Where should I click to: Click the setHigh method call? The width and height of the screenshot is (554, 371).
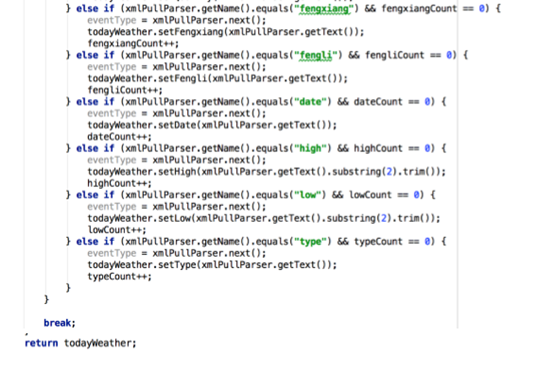tap(177, 172)
